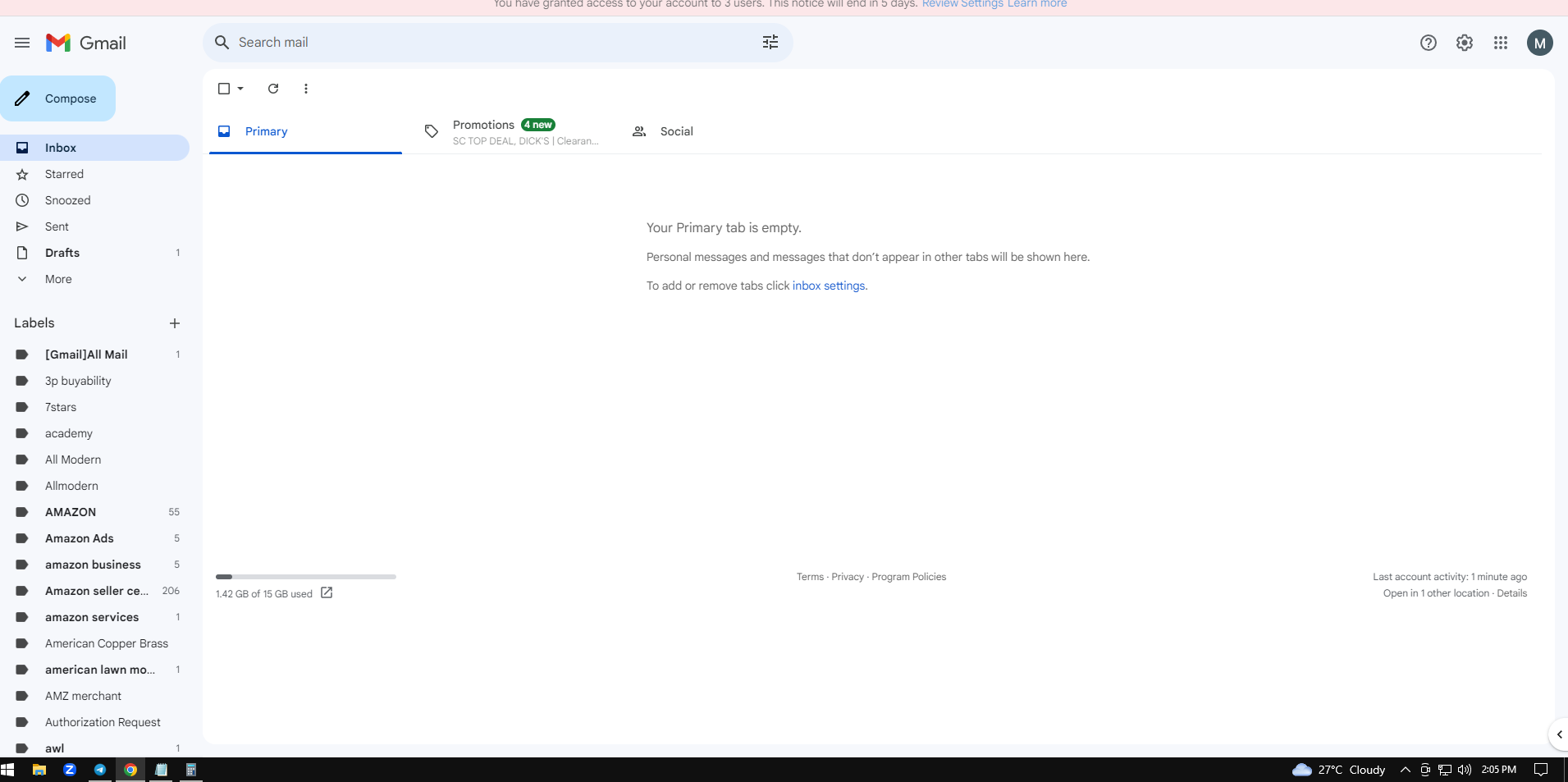The width and height of the screenshot is (1568, 782).
Task: Show the side panel arrow
Action: [1559, 734]
